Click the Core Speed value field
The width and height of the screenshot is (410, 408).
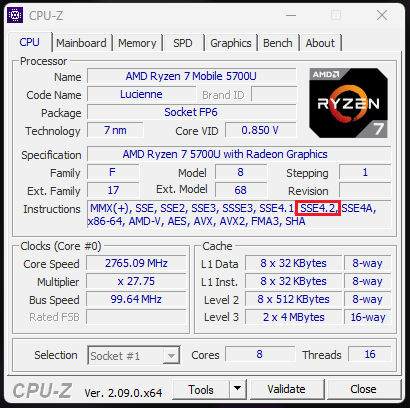point(136,263)
